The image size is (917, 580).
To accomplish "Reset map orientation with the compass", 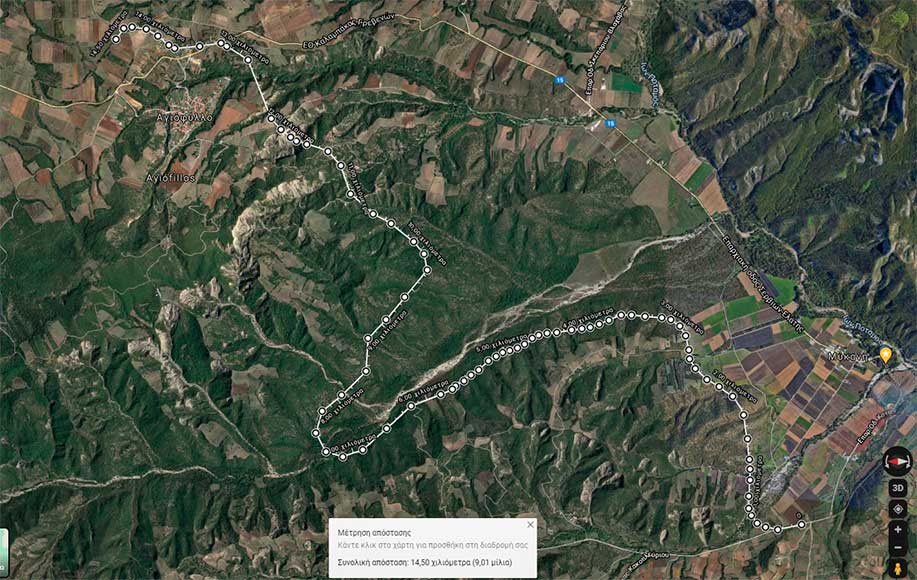I will [x=897, y=462].
